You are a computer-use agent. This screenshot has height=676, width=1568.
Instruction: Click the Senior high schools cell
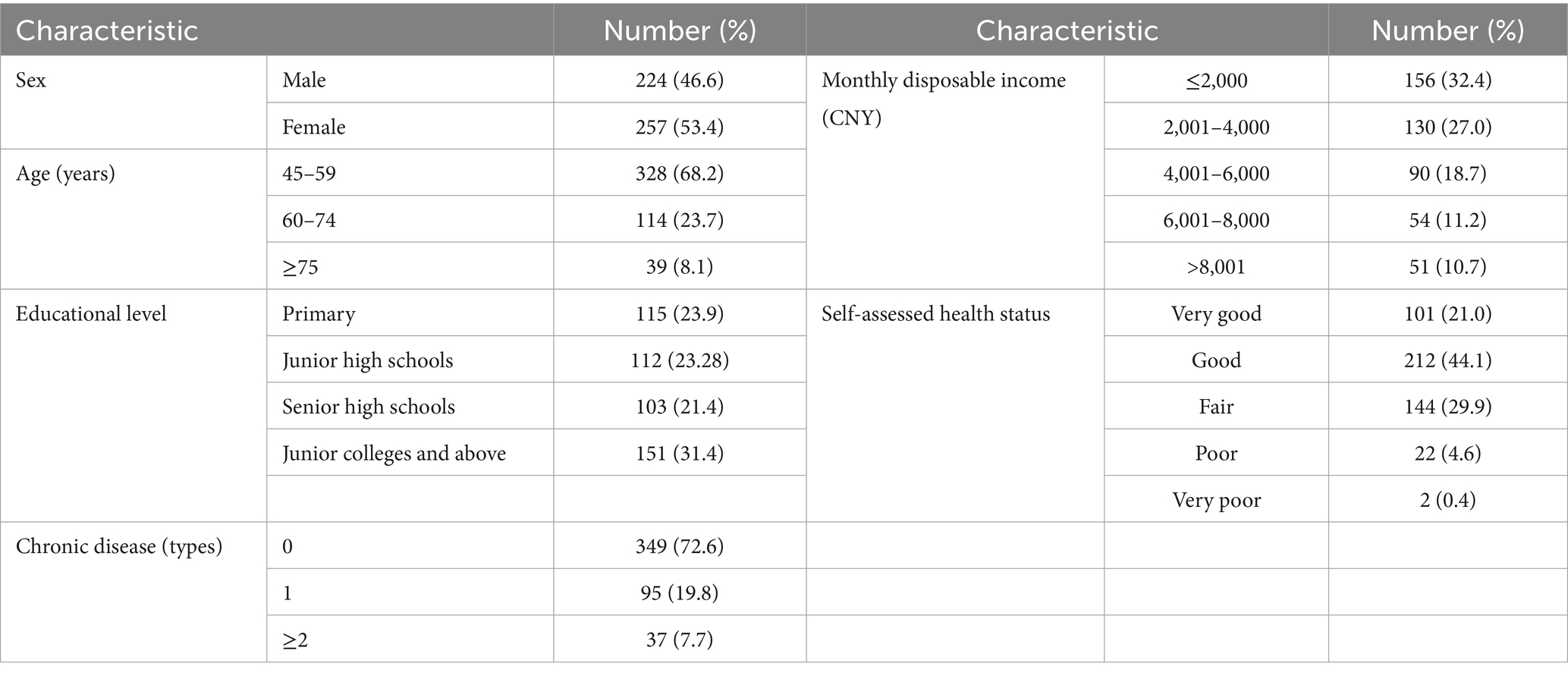[x=368, y=407]
